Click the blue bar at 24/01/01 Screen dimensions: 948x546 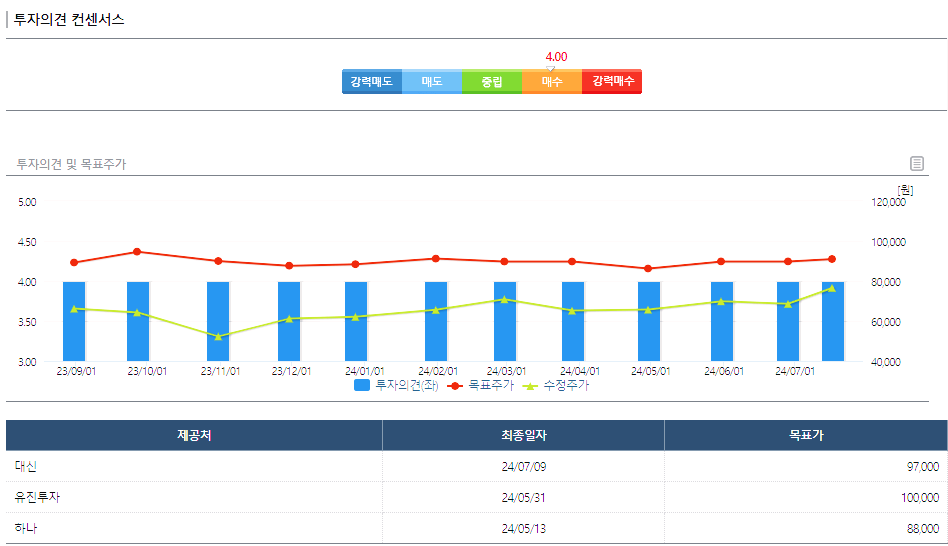(356, 322)
